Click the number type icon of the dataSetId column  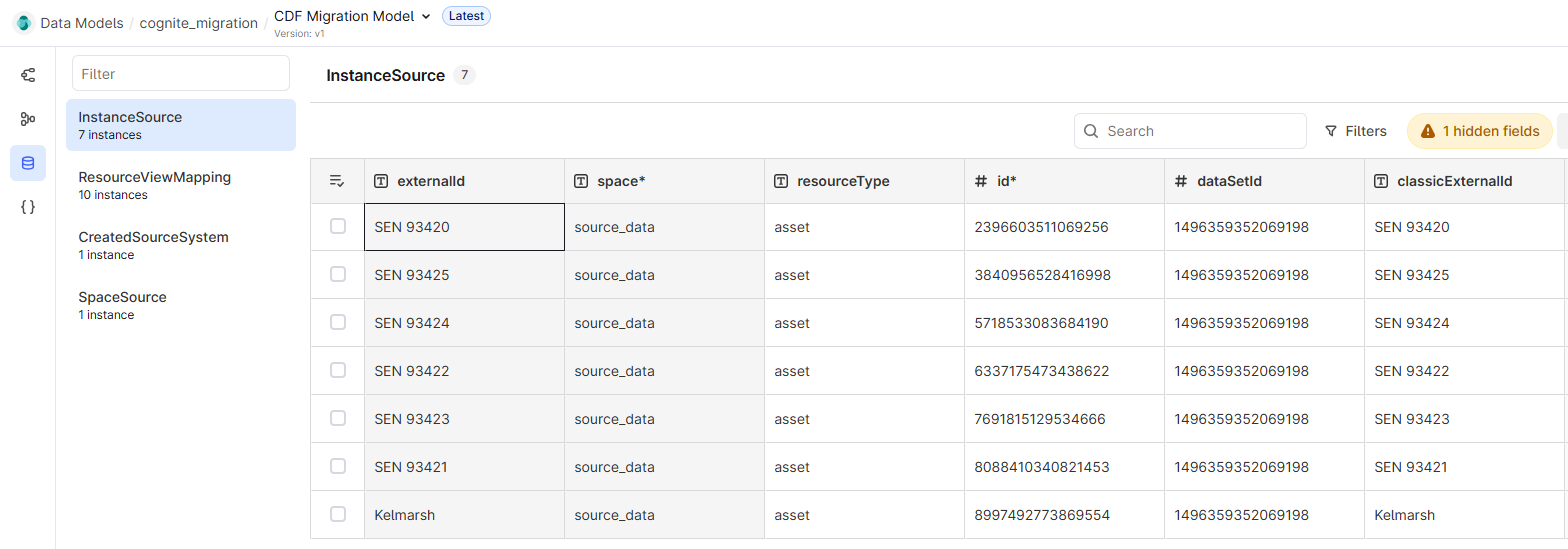(1181, 181)
